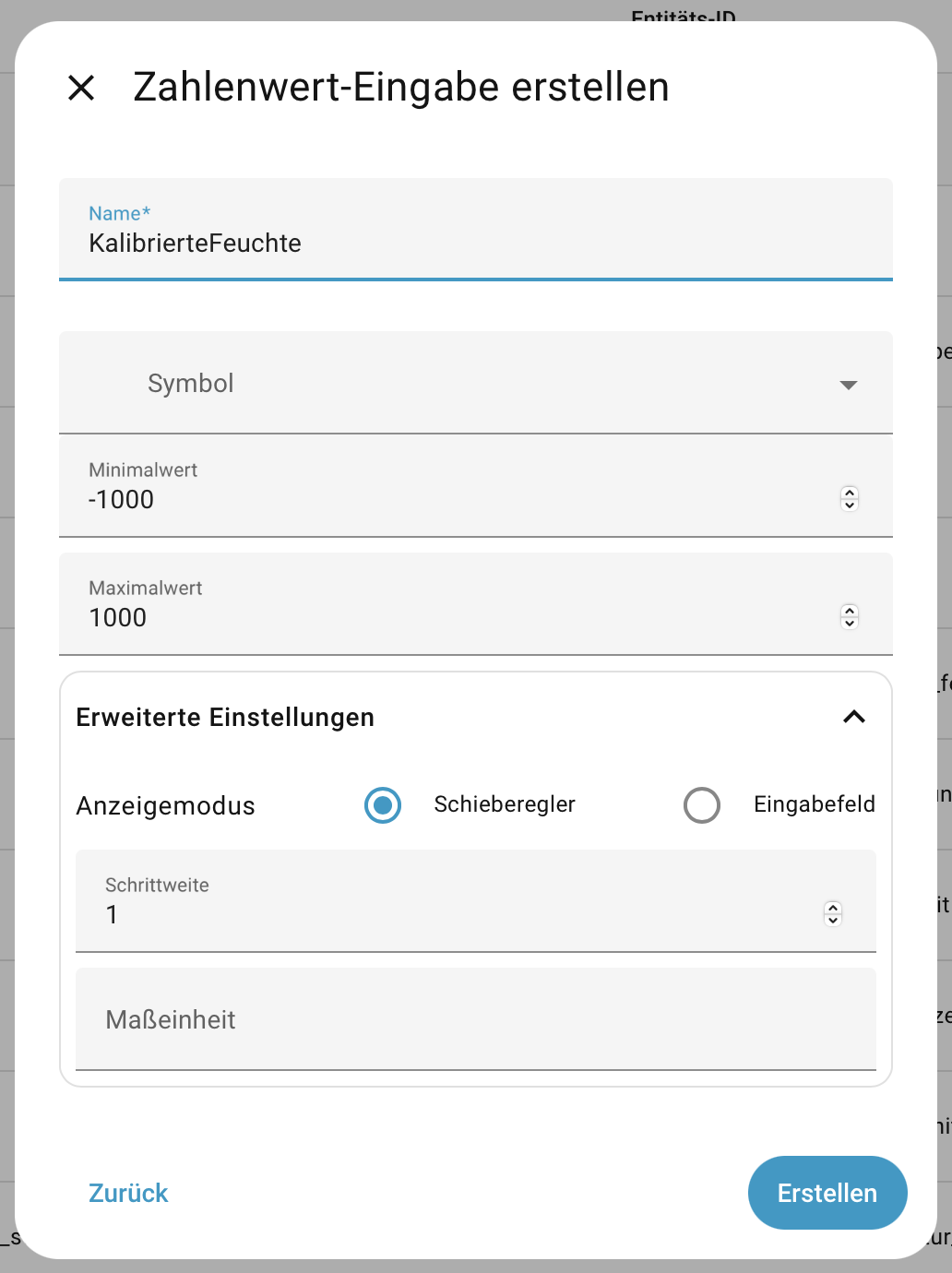
Task: Close the Zahlenwert-Eingabe dialog with the X icon
Action: click(x=81, y=88)
